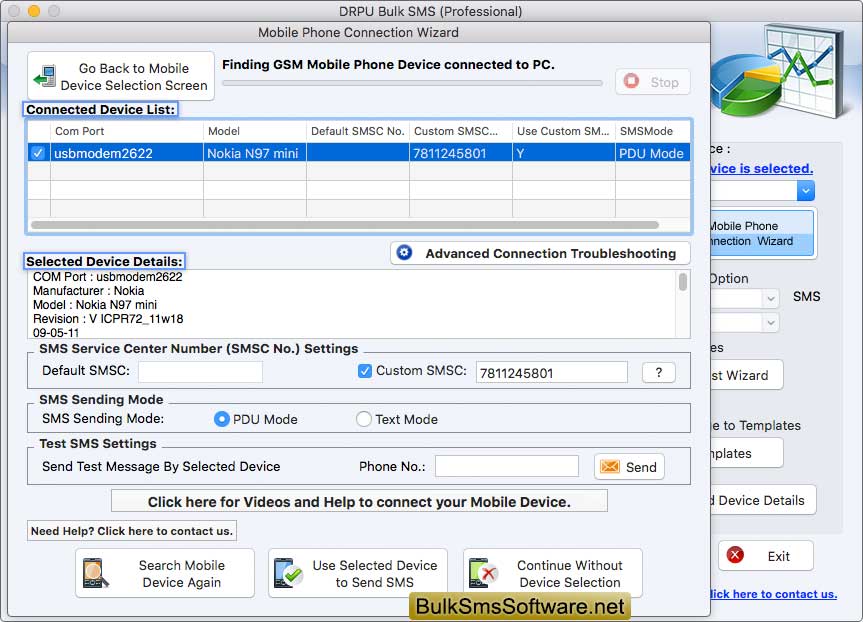Click Need Help contact us button
Image resolution: width=863 pixels, height=622 pixels.
[132, 531]
